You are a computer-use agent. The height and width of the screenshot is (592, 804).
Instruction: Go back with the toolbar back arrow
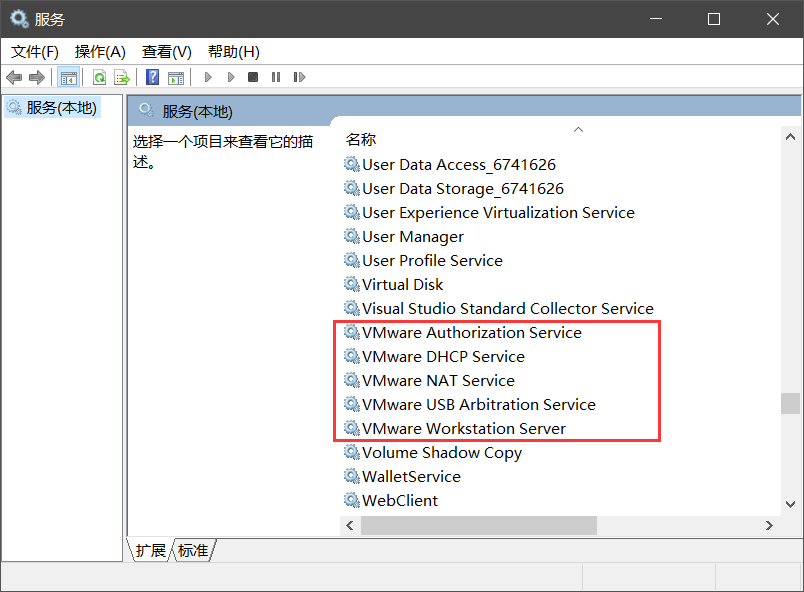(14, 77)
